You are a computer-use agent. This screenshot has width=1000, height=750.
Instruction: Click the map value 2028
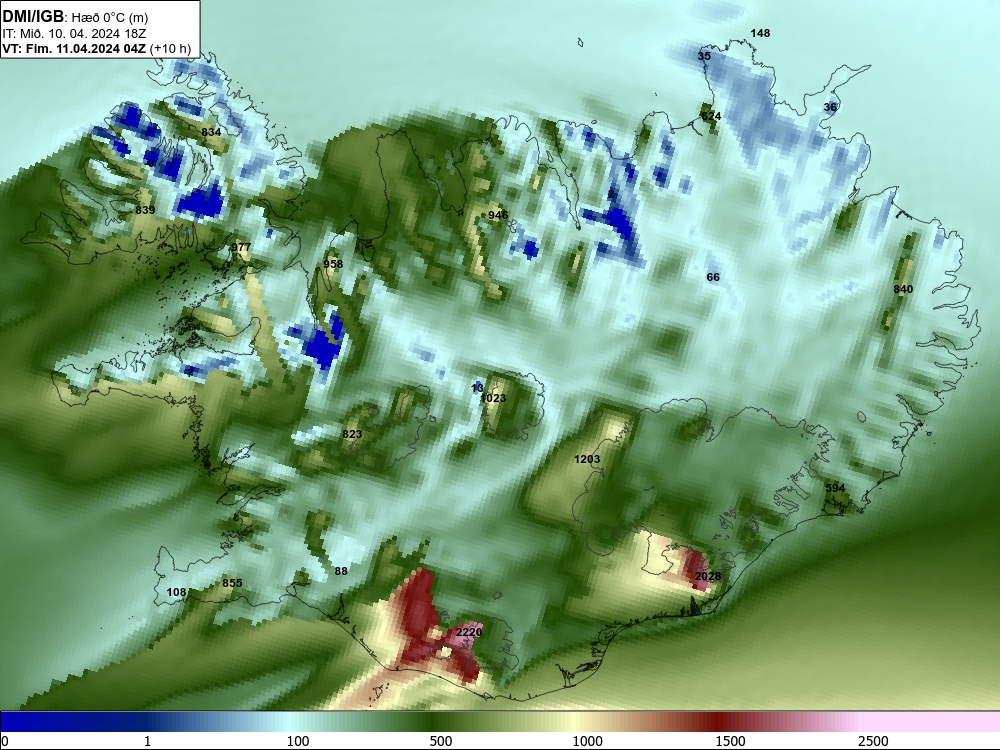click(708, 576)
